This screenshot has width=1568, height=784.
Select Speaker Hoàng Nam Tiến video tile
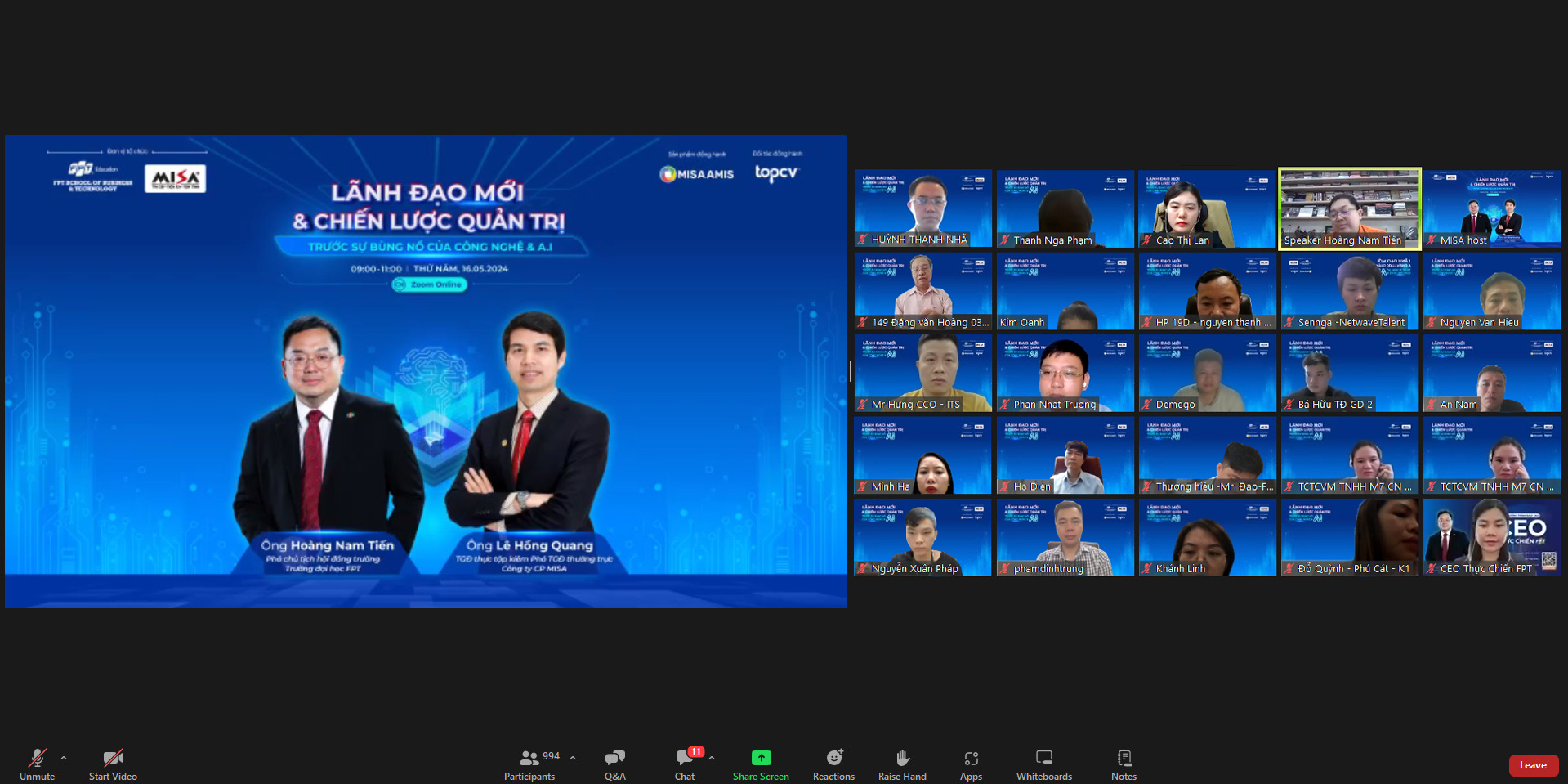(1350, 208)
